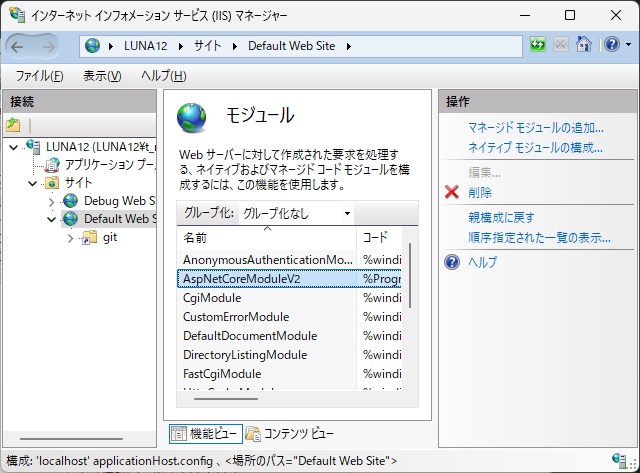Open breadcrumb arrow after Default Web Site
The height and width of the screenshot is (473, 640).
[349, 46]
